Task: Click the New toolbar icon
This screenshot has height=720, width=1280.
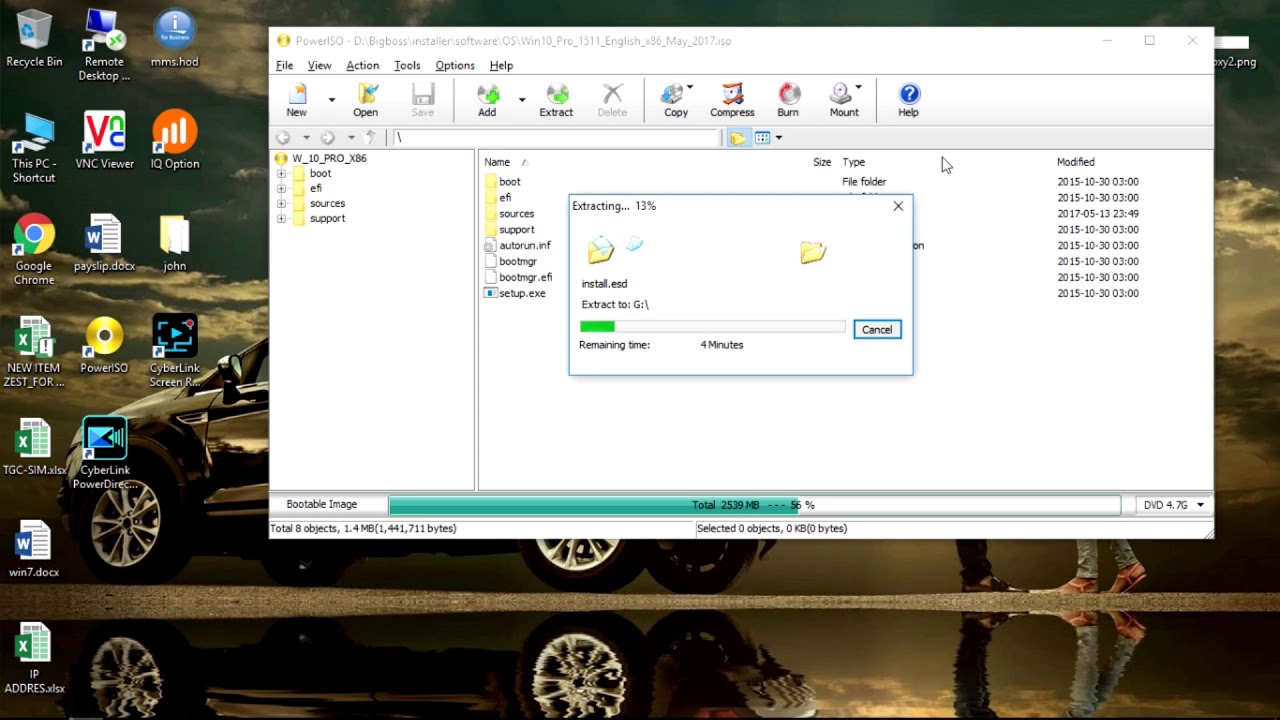Action: coord(297,100)
